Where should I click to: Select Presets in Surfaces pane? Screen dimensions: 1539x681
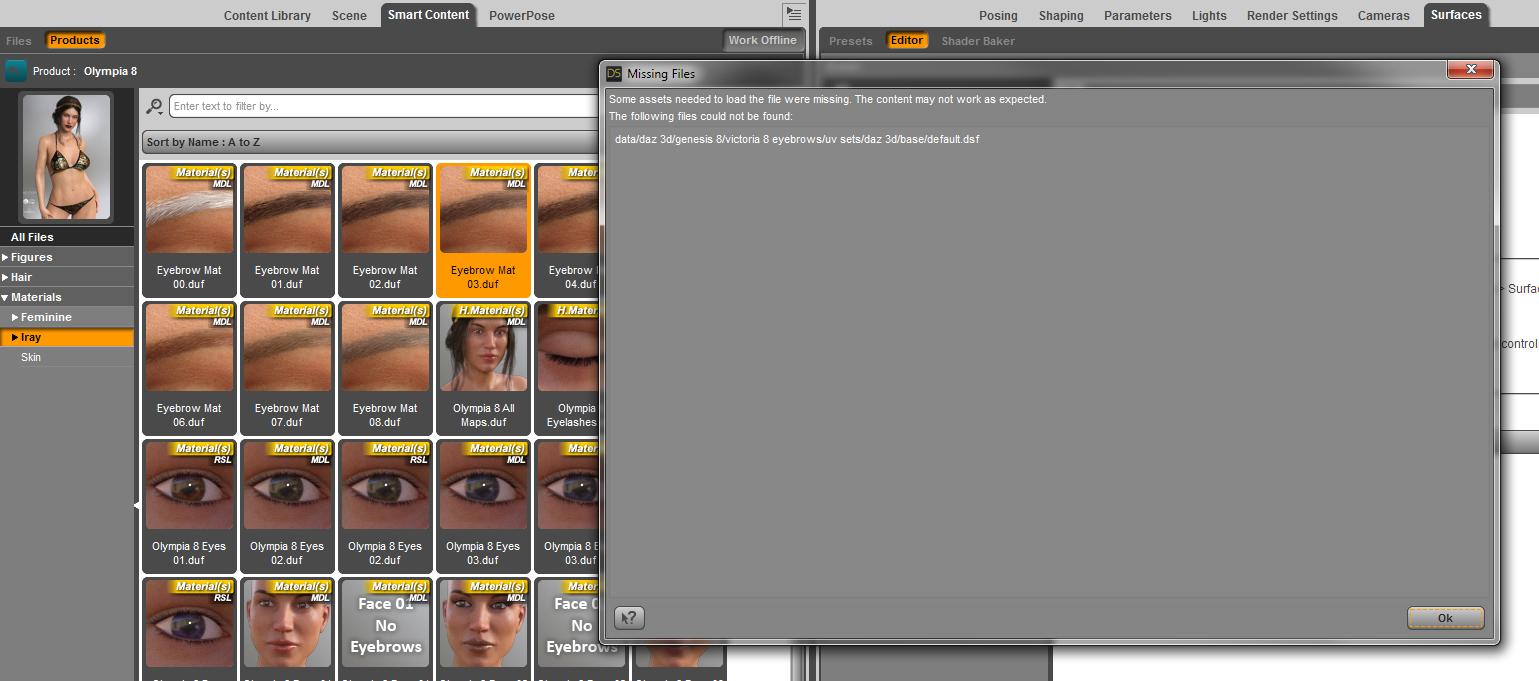pos(850,41)
